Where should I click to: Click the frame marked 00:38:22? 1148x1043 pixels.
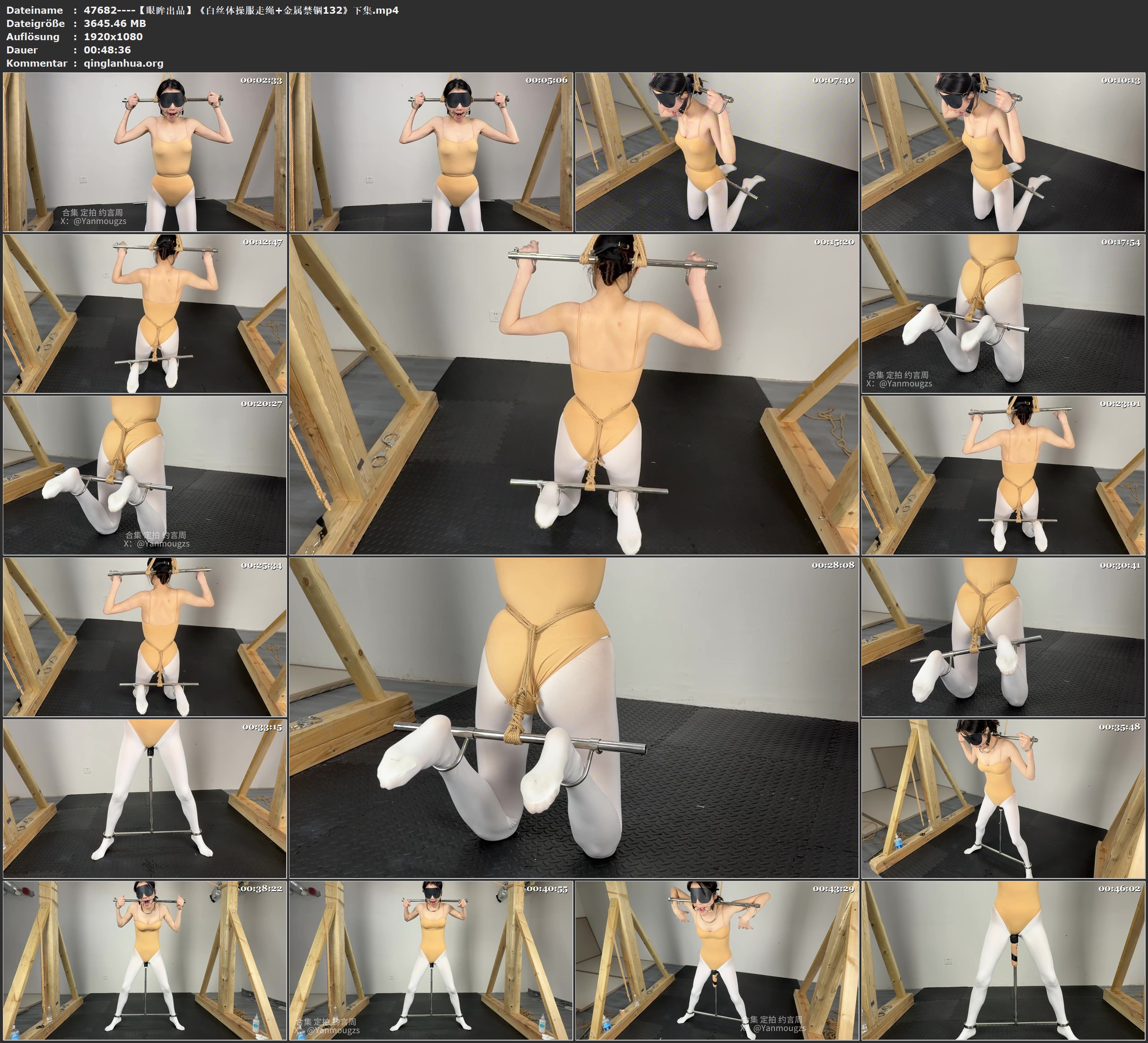[145, 960]
